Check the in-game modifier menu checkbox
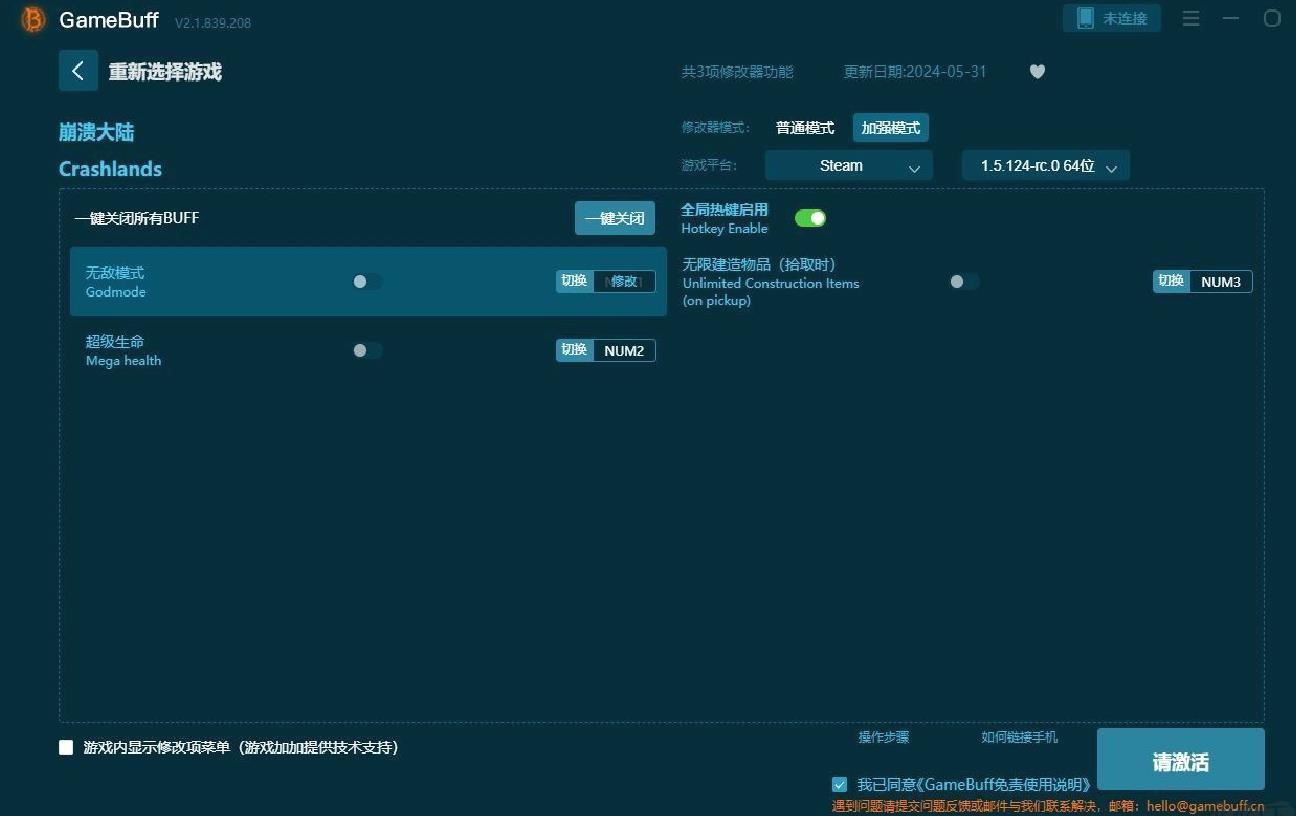 pos(66,747)
